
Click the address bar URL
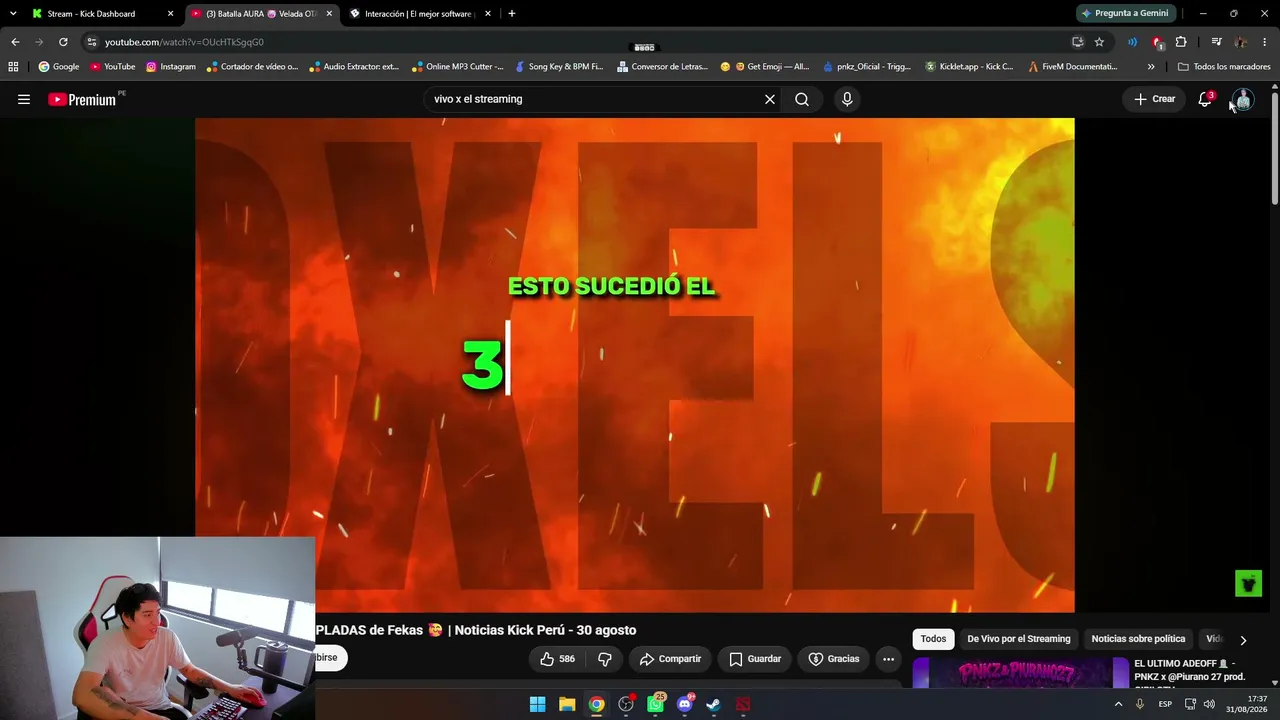[x=184, y=42]
